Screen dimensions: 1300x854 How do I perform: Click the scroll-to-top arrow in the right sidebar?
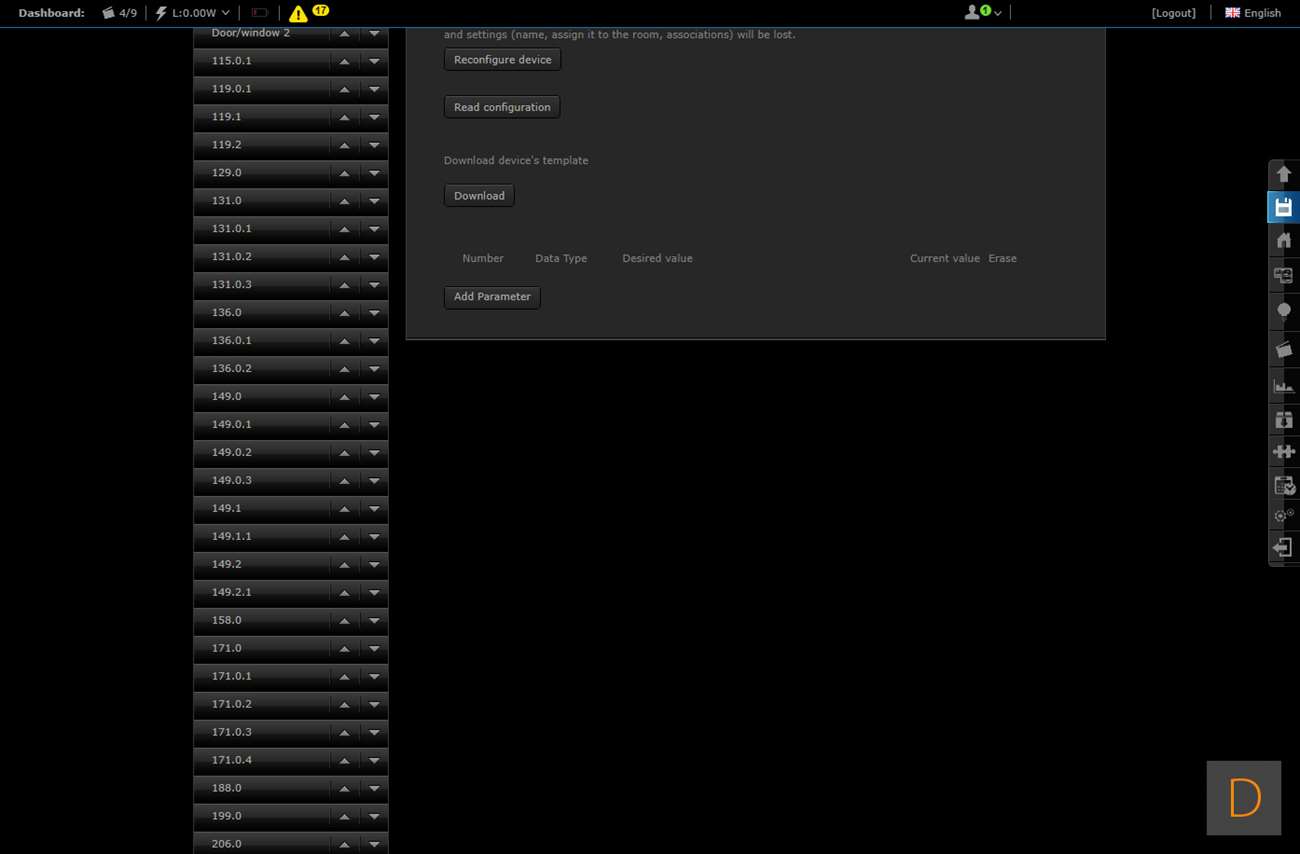(1284, 174)
